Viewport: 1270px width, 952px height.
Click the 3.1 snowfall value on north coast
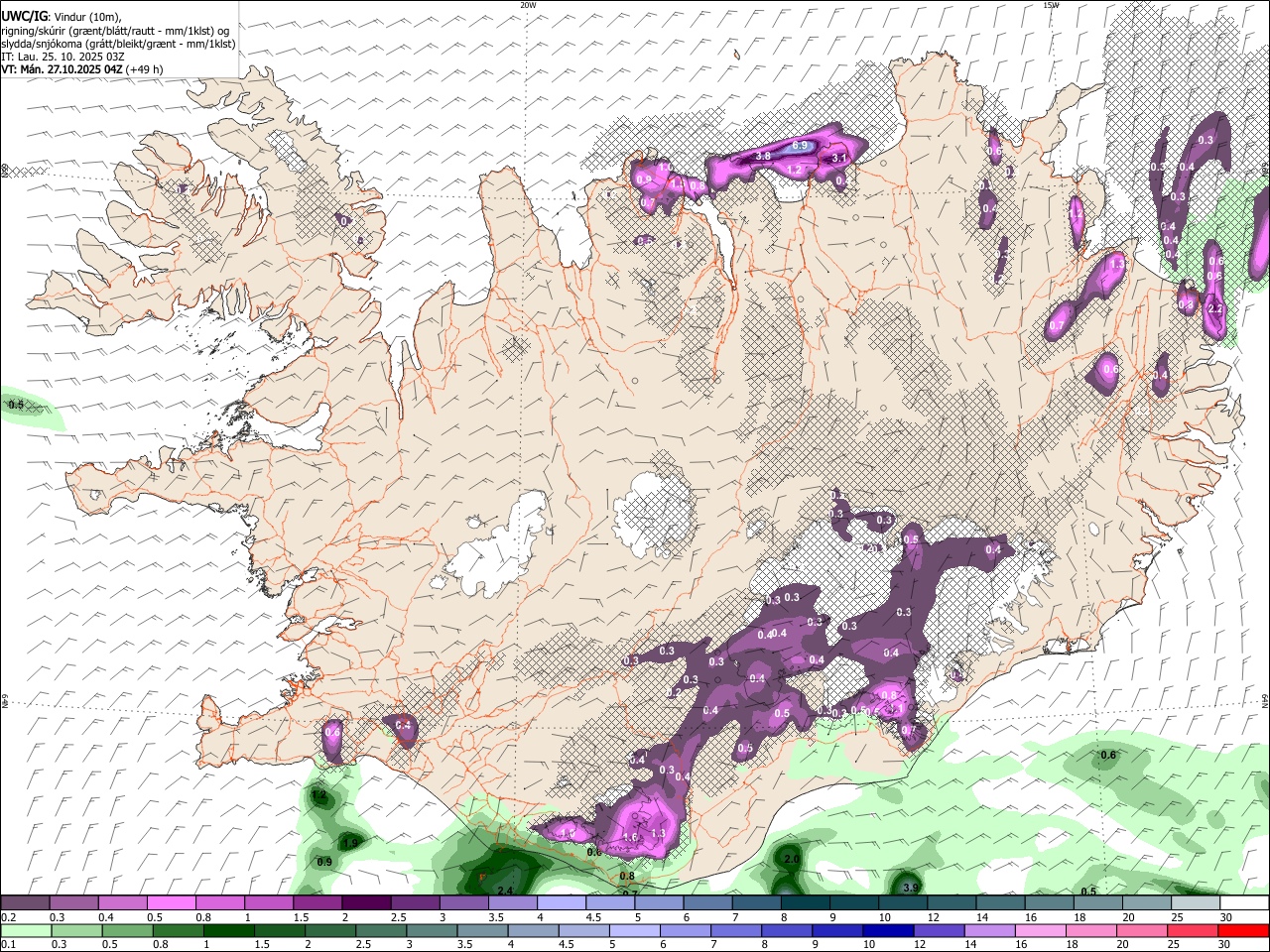[x=838, y=158]
